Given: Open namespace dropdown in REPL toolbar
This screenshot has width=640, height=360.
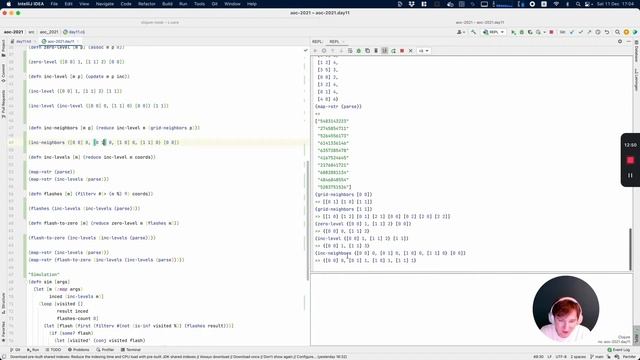Looking at the screenshot, I should coord(424,51).
